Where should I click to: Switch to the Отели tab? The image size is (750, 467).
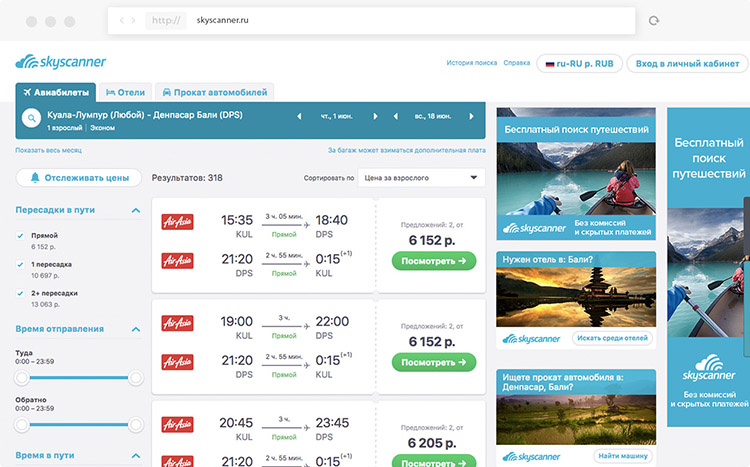pyautogui.click(x=125, y=92)
